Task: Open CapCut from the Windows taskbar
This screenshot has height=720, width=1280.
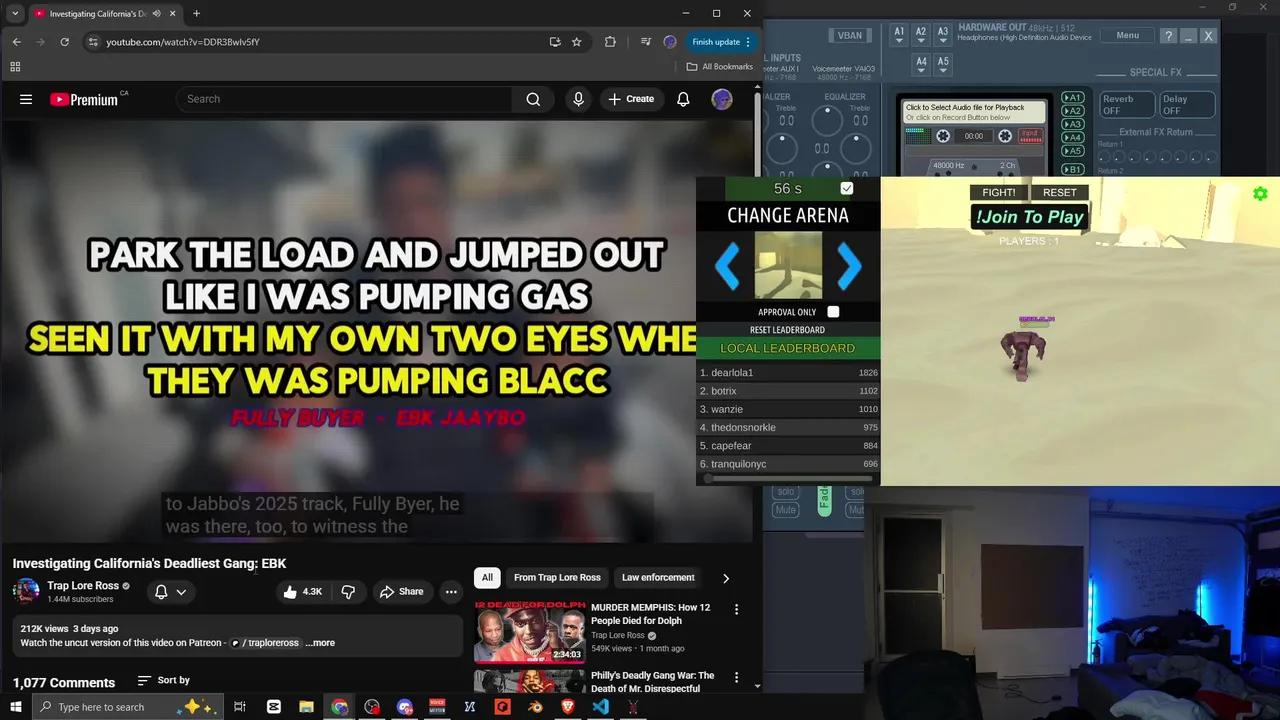Action: pos(274,707)
